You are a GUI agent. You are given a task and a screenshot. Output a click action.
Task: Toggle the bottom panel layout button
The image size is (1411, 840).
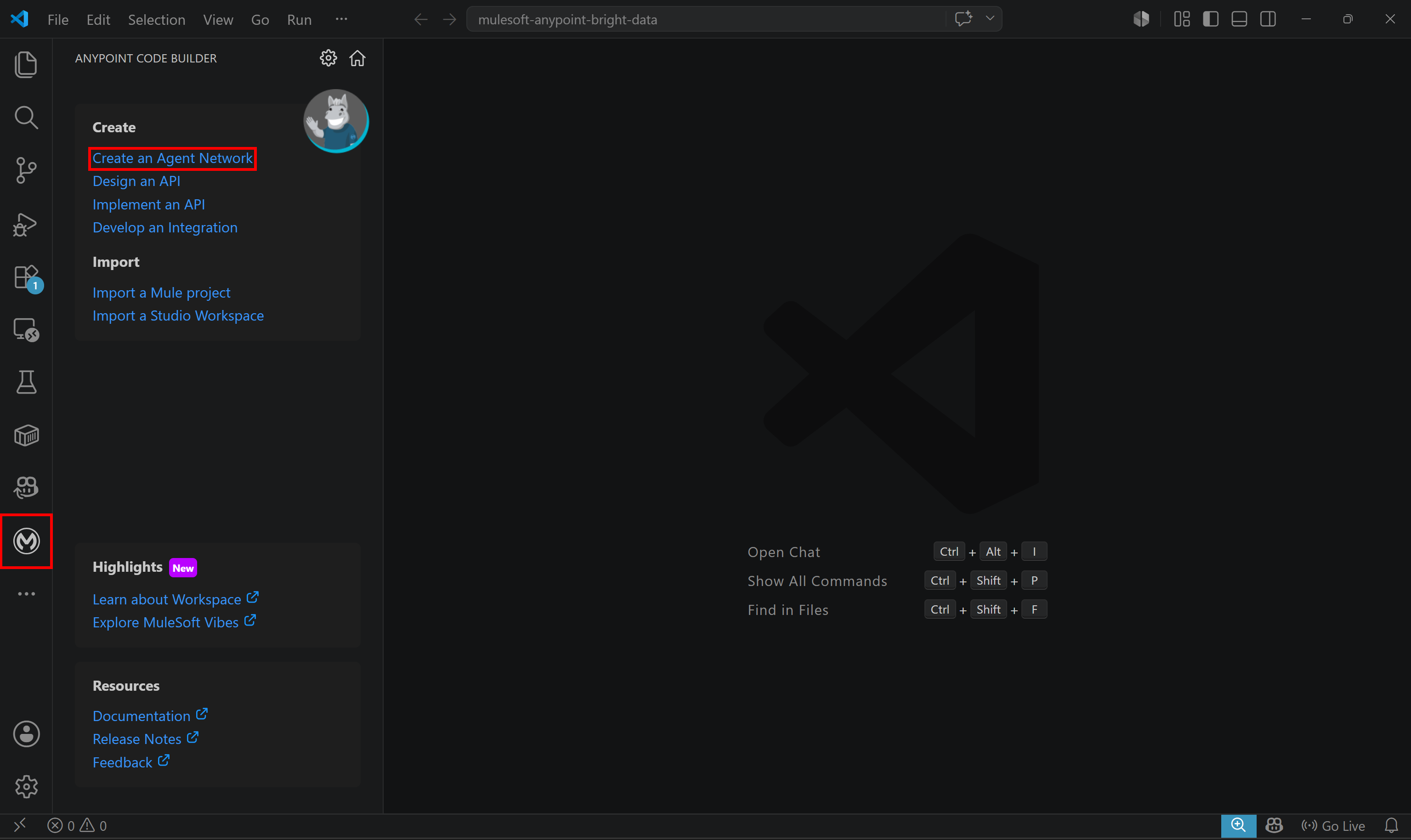point(1240,19)
